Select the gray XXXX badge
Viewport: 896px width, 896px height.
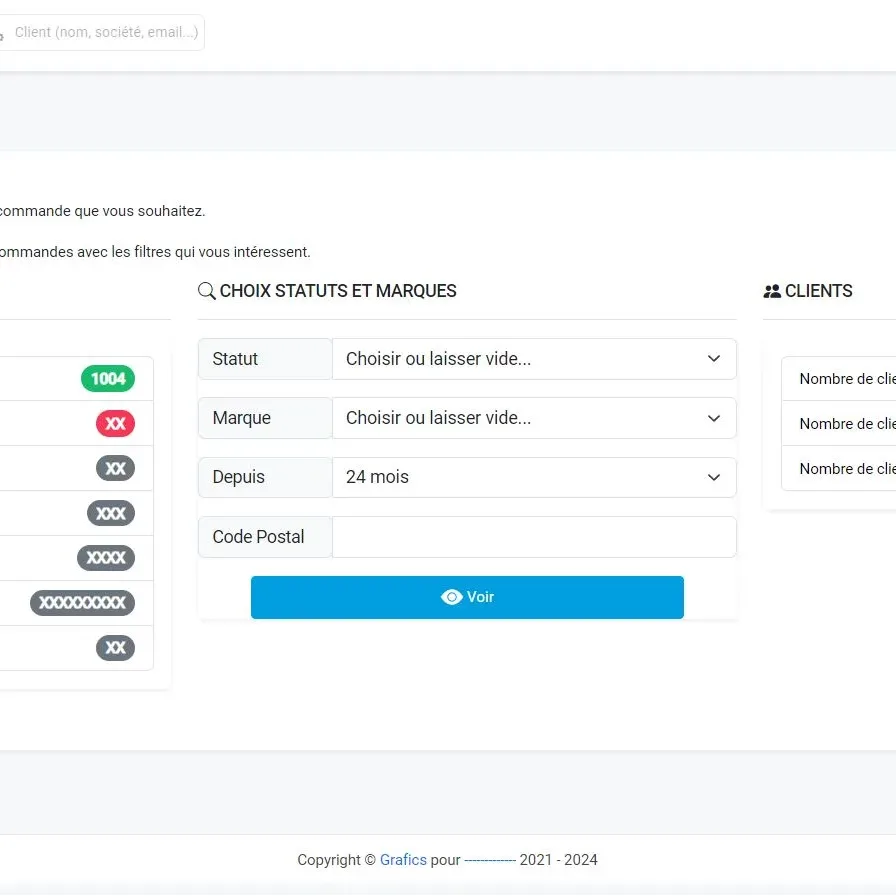coord(106,558)
